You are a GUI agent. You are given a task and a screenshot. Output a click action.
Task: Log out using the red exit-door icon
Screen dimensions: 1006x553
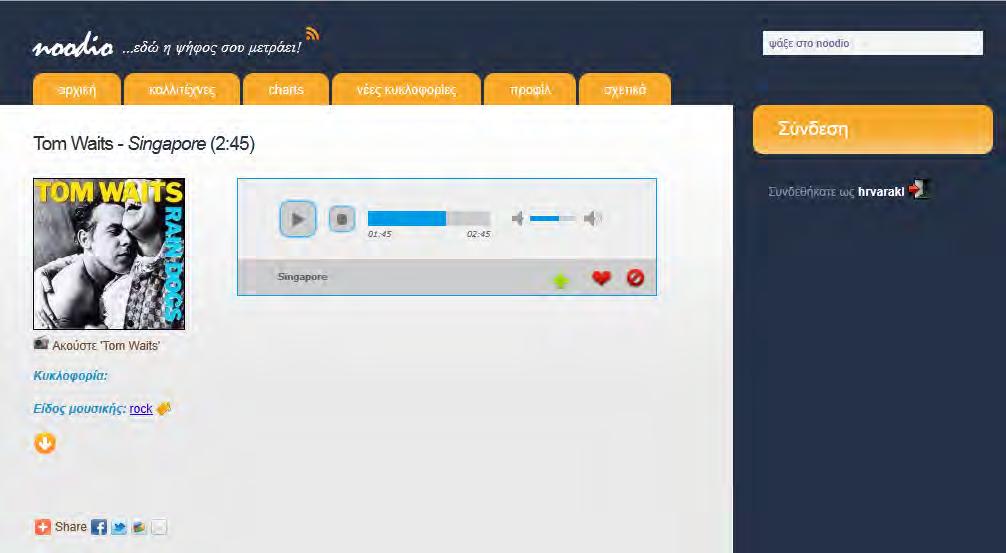(x=919, y=189)
